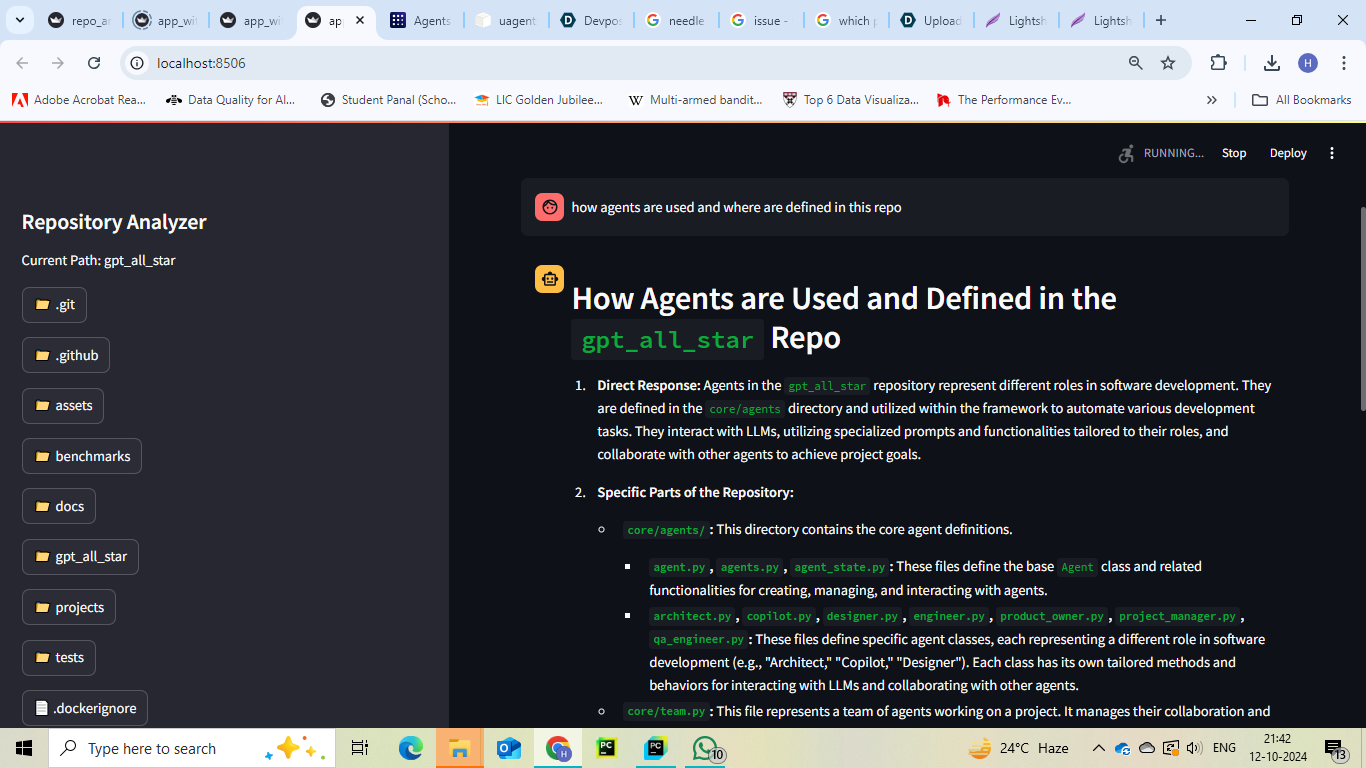Click the assistant robot avatar icon
The height and width of the screenshot is (768, 1366).
549,279
